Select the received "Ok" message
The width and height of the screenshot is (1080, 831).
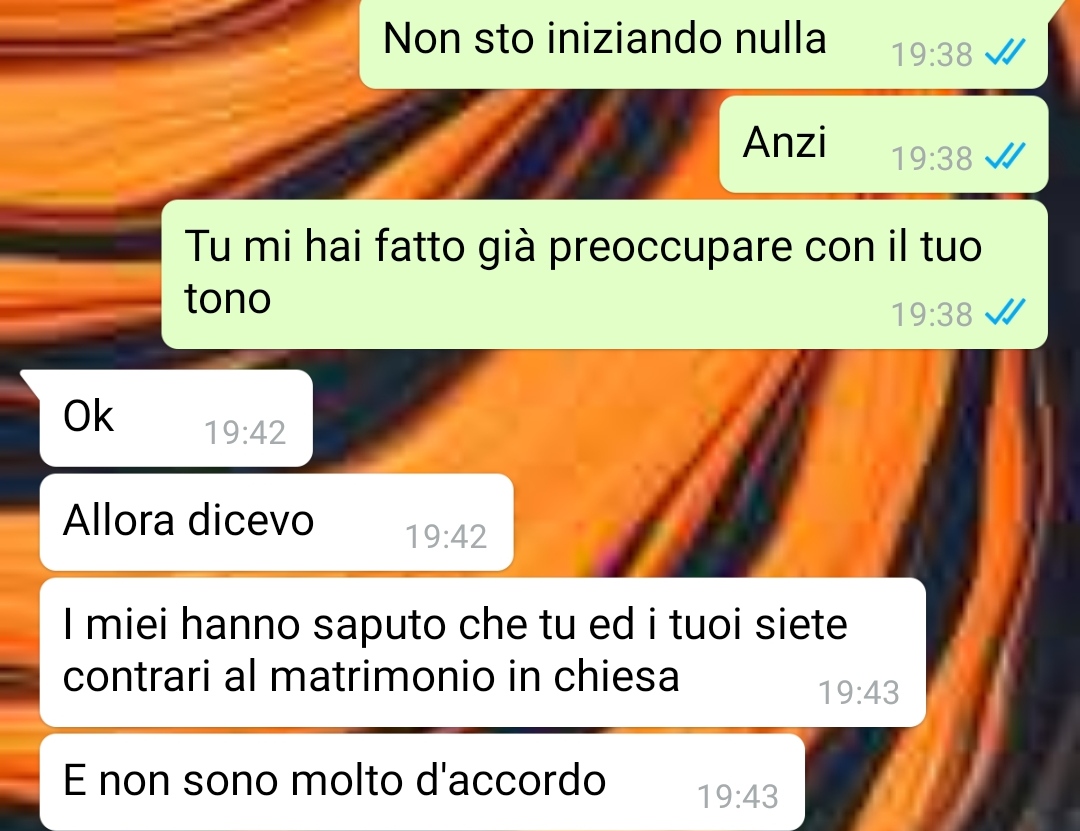176,418
